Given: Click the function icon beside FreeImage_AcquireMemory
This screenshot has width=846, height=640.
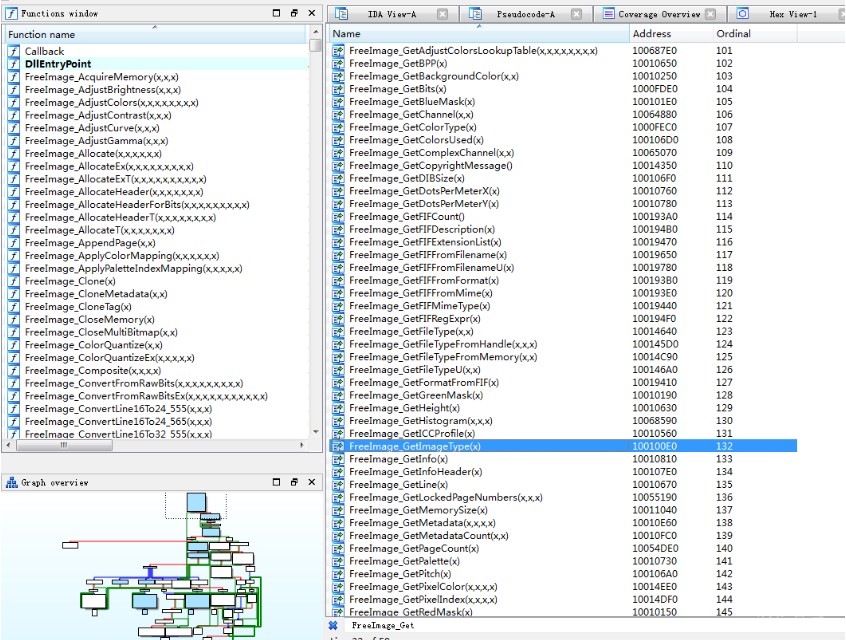Looking at the screenshot, I should 13,77.
